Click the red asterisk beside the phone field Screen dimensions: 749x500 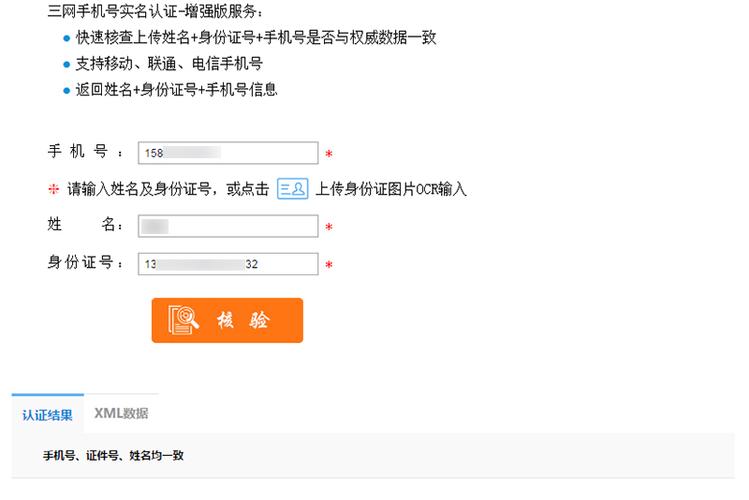329,154
